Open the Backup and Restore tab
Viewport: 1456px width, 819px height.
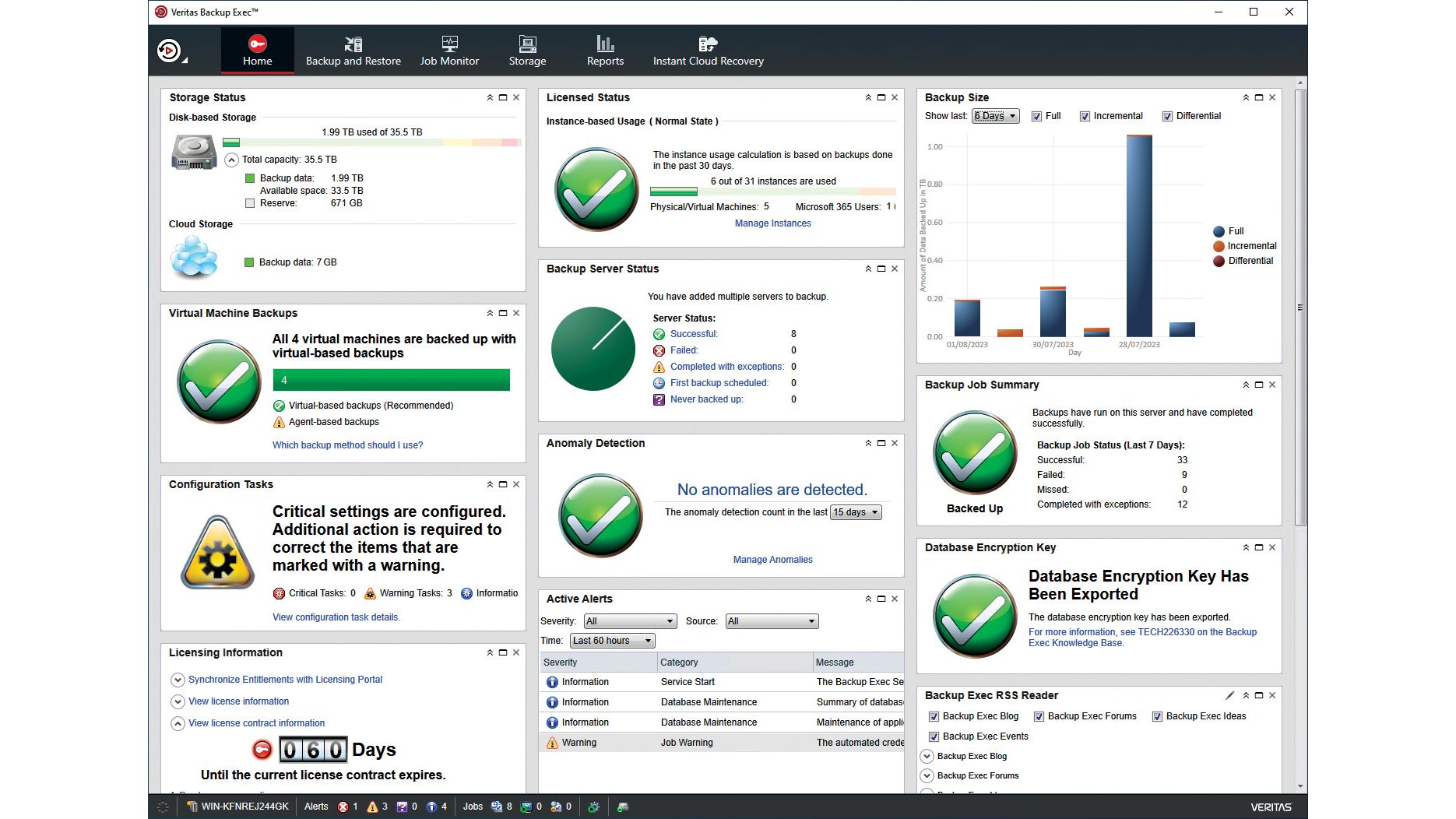[353, 51]
